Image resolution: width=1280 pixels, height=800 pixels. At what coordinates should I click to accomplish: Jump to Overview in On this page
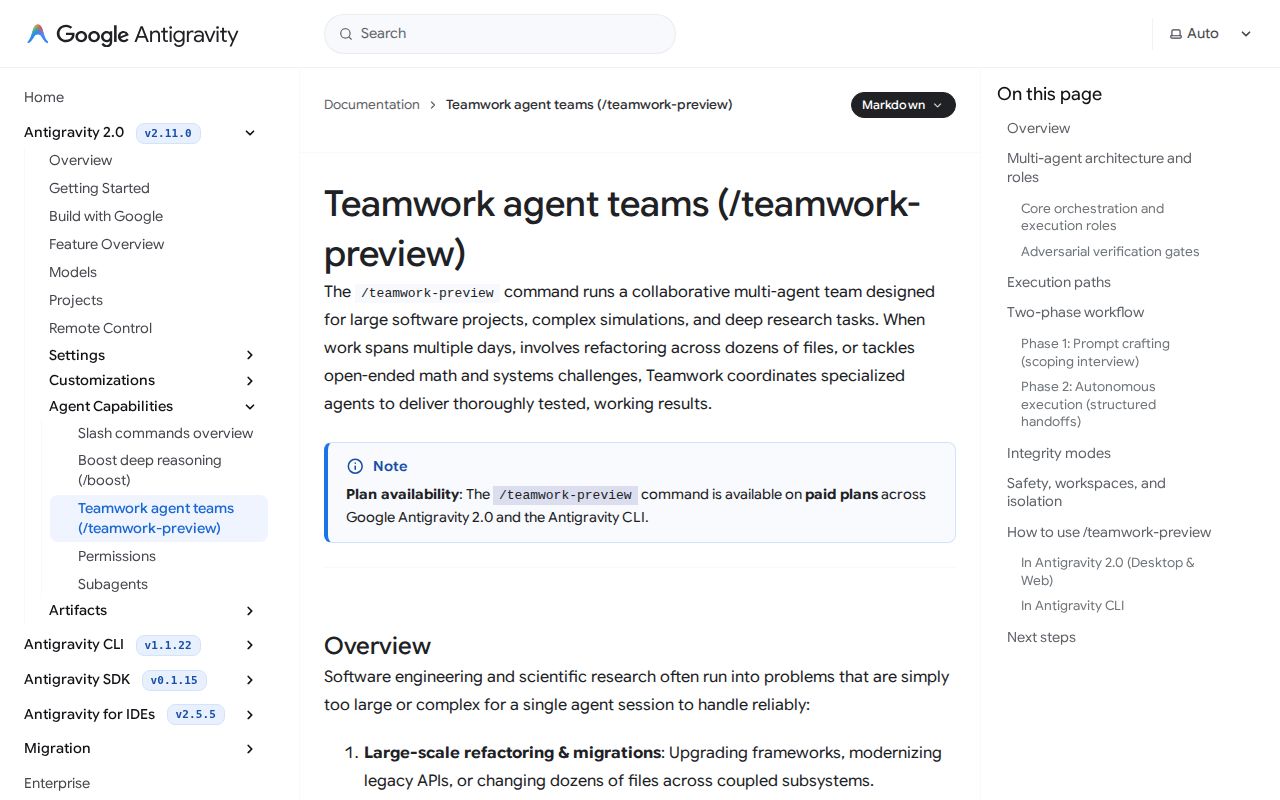[1038, 128]
